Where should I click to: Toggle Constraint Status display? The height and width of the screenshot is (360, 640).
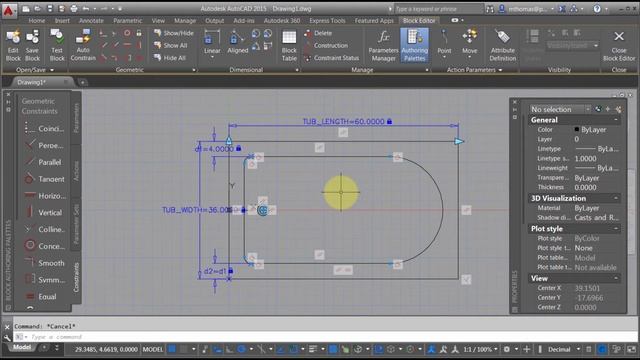click(331, 58)
